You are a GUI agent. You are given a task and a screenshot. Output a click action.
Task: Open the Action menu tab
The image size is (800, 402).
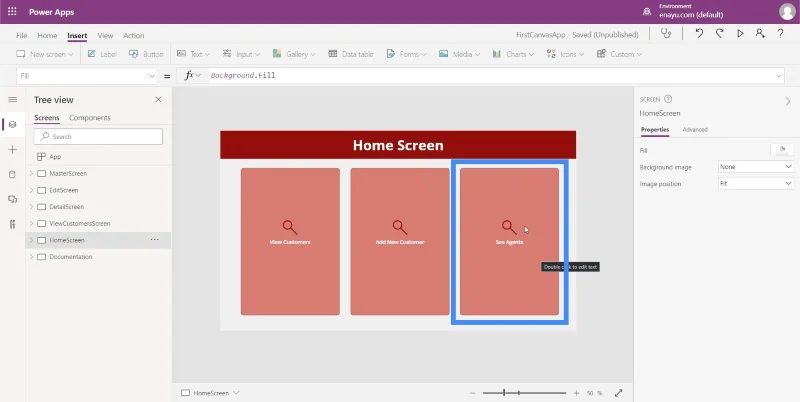(x=134, y=36)
